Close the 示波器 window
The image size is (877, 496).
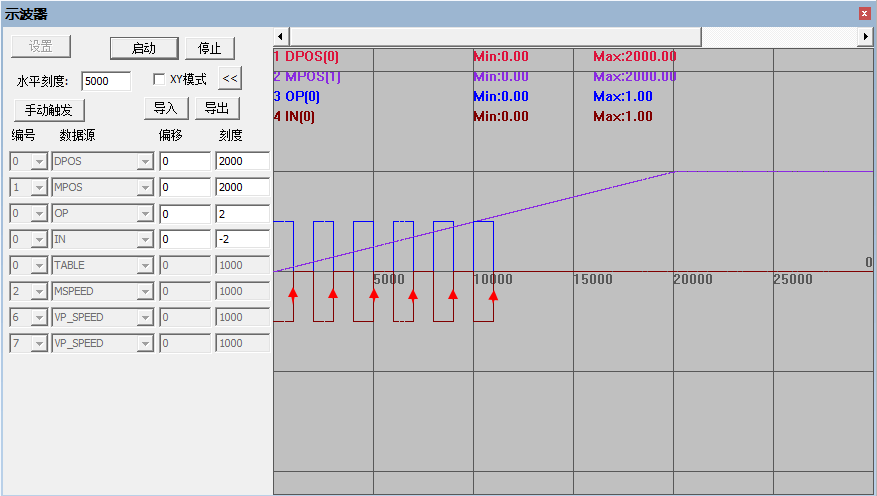865,13
